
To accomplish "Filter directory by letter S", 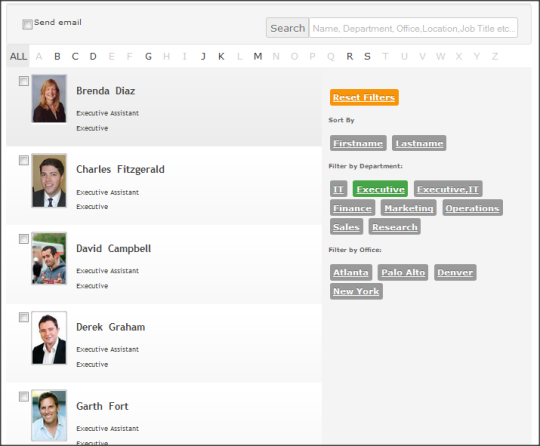I will 367,56.
